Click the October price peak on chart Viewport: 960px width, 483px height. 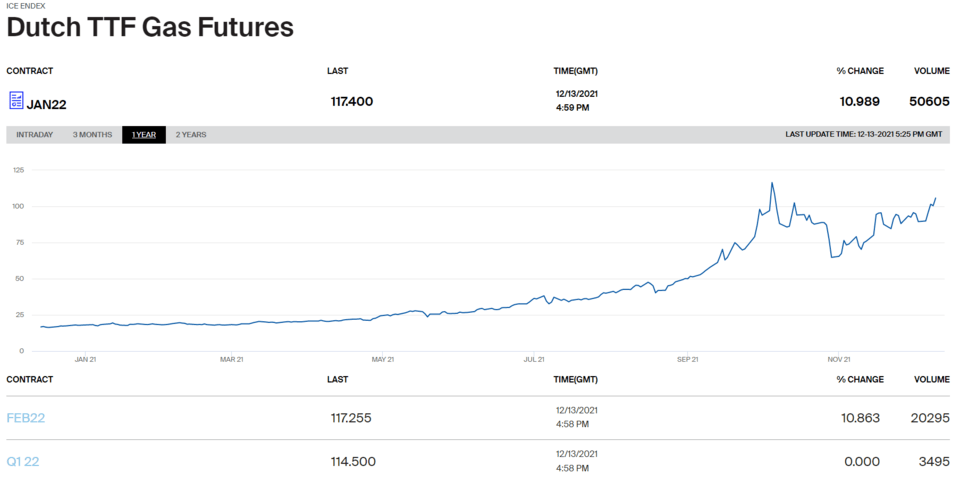click(772, 182)
